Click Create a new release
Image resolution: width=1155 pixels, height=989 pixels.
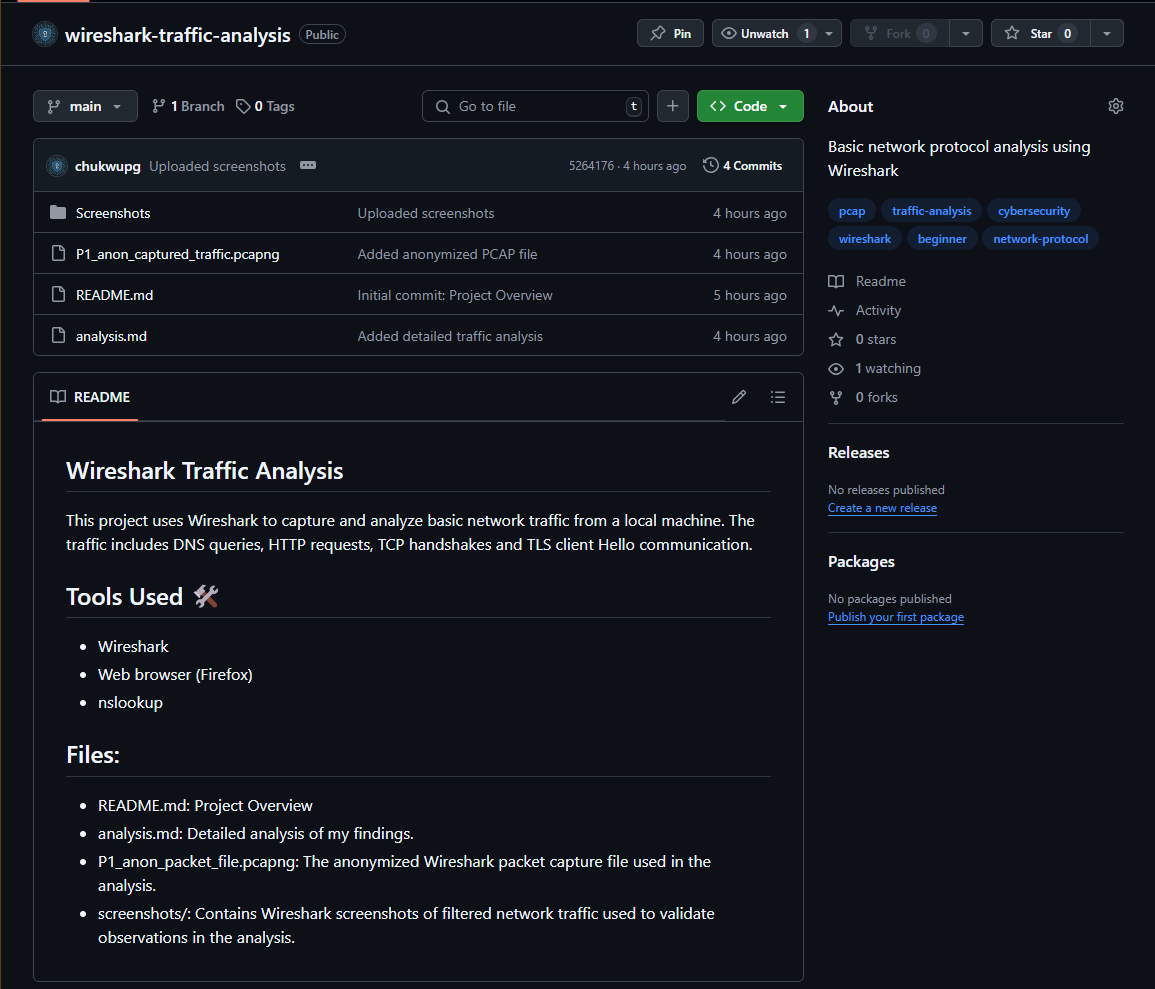pyautogui.click(x=882, y=508)
